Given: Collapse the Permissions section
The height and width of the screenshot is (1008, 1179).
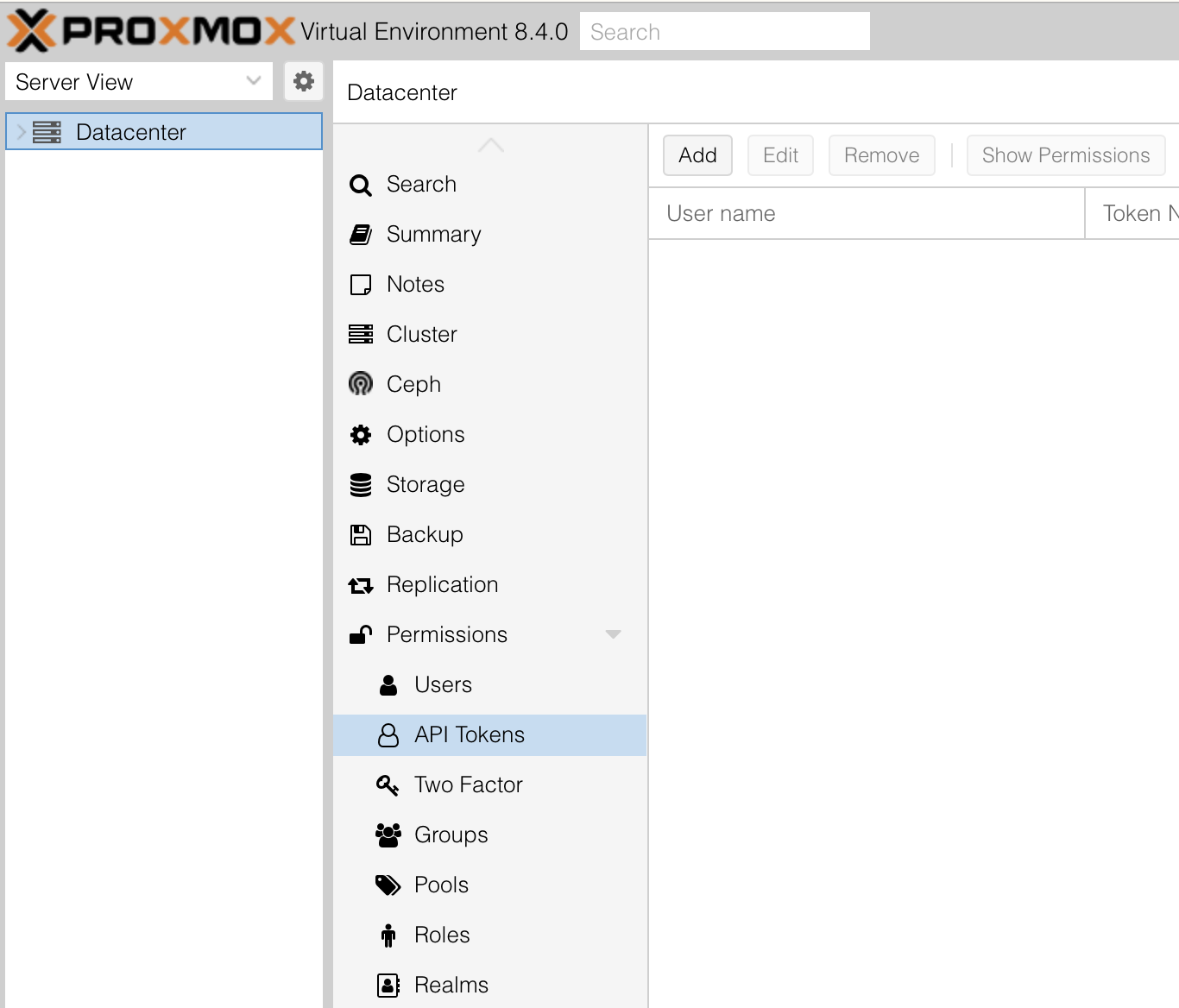Looking at the screenshot, I should [613, 634].
